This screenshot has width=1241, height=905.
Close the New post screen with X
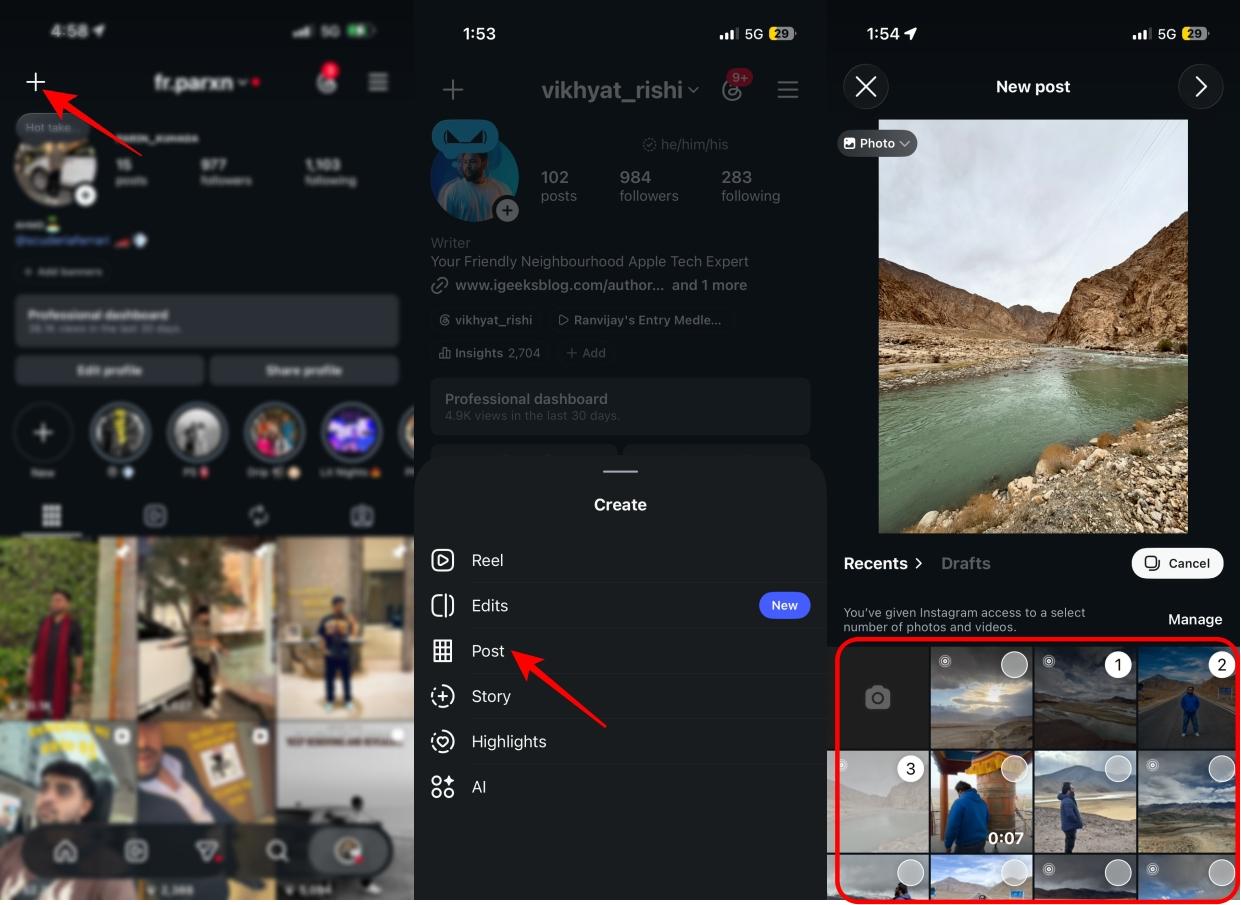(866, 87)
